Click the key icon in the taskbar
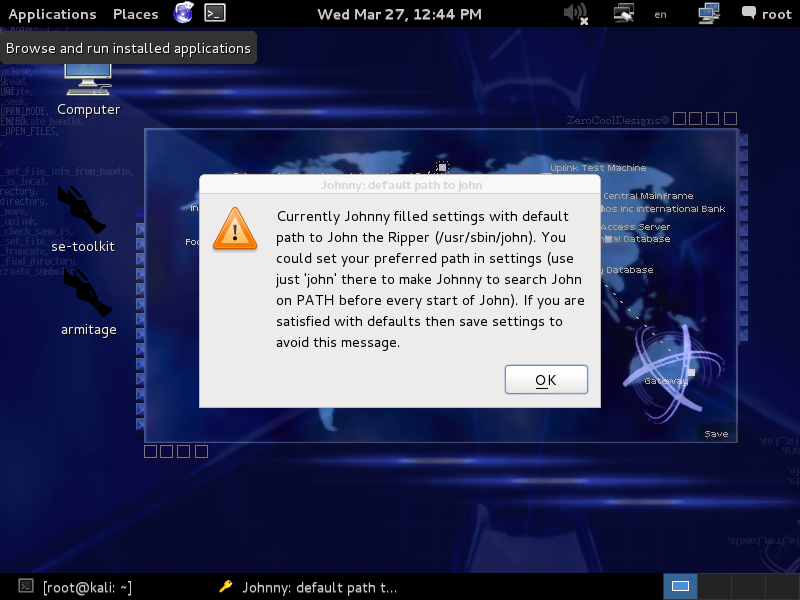This screenshot has width=800, height=600. coord(226,586)
